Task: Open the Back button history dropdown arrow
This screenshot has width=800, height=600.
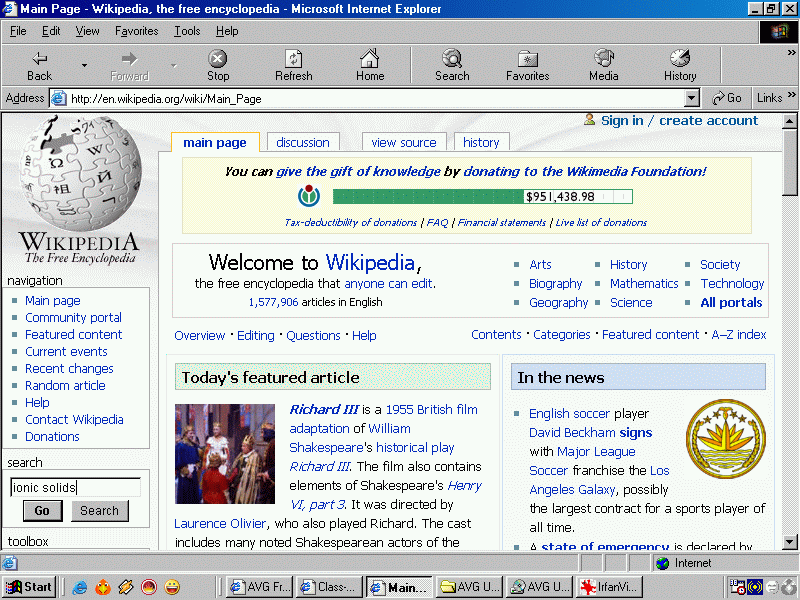Action: (84, 65)
